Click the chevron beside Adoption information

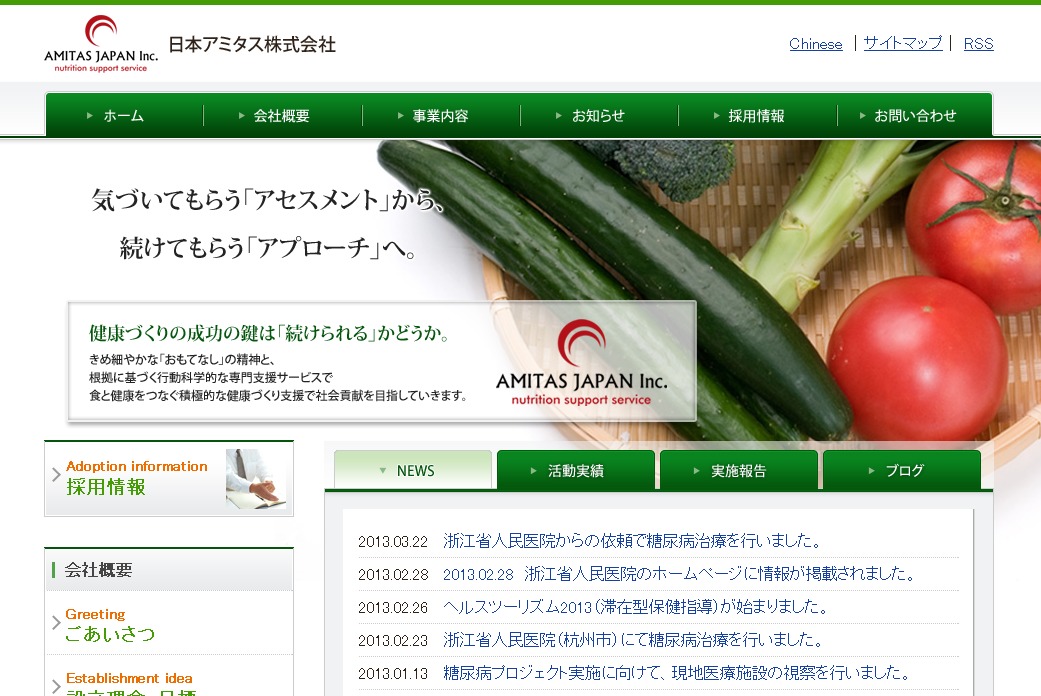[56, 475]
